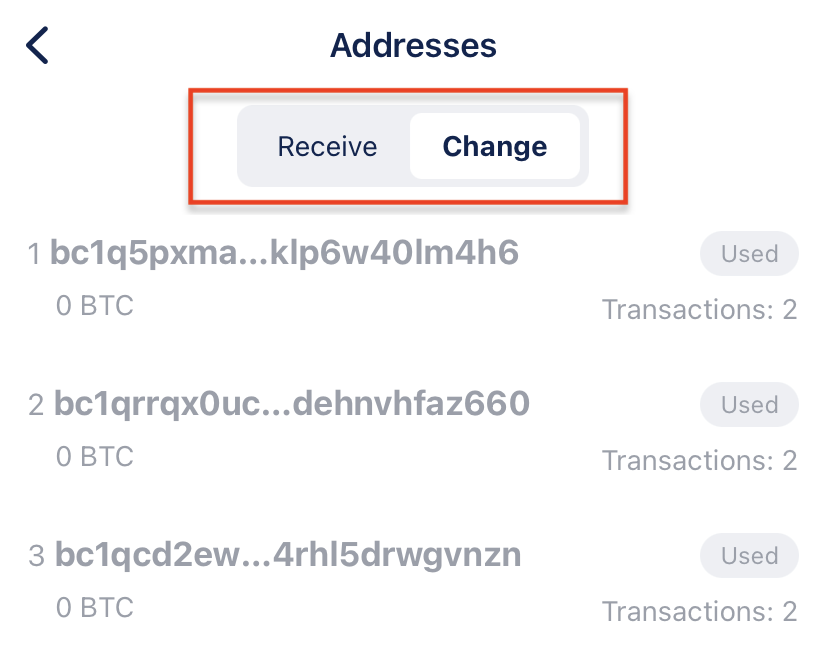Image resolution: width=827 pixels, height=658 pixels.
Task: Click the Used badge on address 2
Action: (749, 405)
